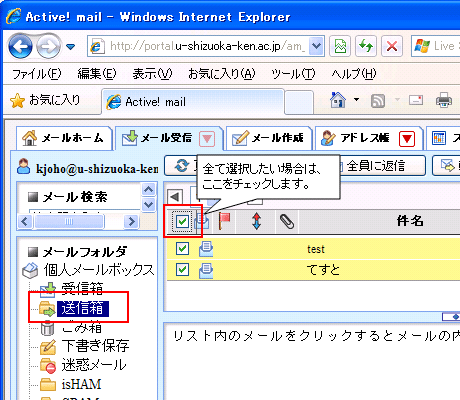Click the calendar schedule tab icon

(x=439, y=138)
